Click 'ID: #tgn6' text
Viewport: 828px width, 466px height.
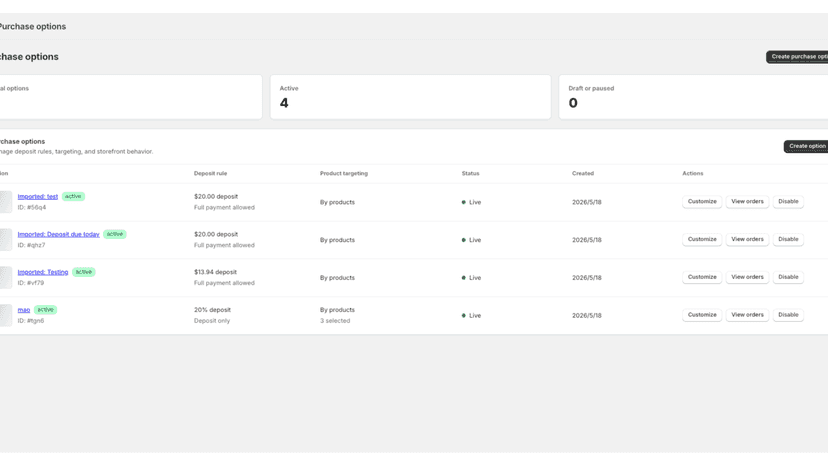tap(31, 321)
